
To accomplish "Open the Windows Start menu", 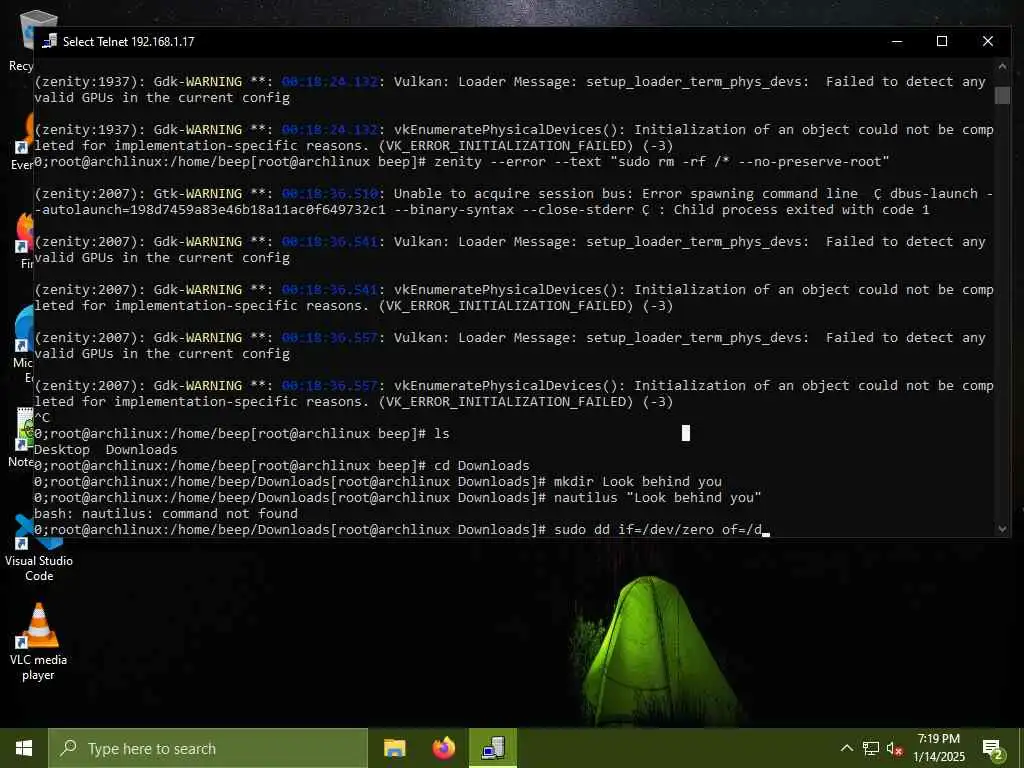I will [24, 748].
